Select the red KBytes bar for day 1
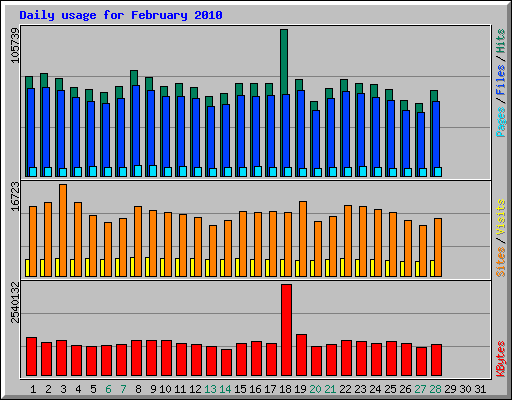The height and width of the screenshot is (400, 512). (31, 357)
